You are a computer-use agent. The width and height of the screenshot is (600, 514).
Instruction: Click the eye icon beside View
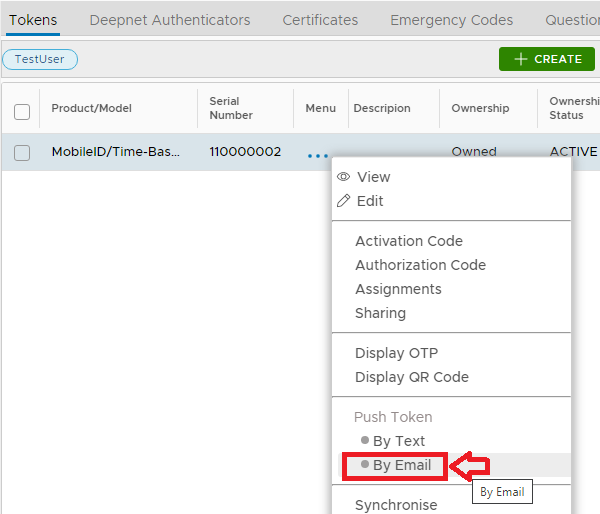point(344,177)
